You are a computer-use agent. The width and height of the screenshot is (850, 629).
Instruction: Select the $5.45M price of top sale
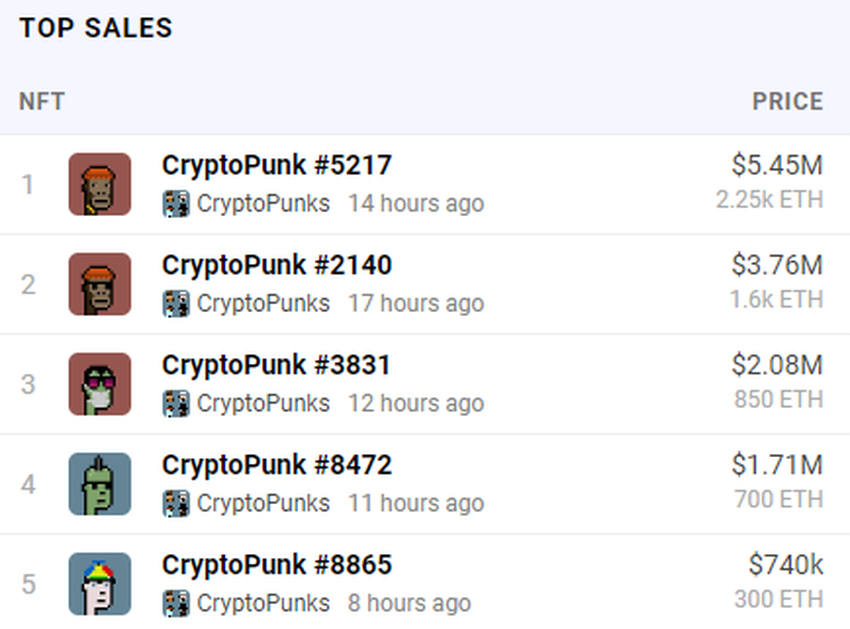[x=777, y=165]
